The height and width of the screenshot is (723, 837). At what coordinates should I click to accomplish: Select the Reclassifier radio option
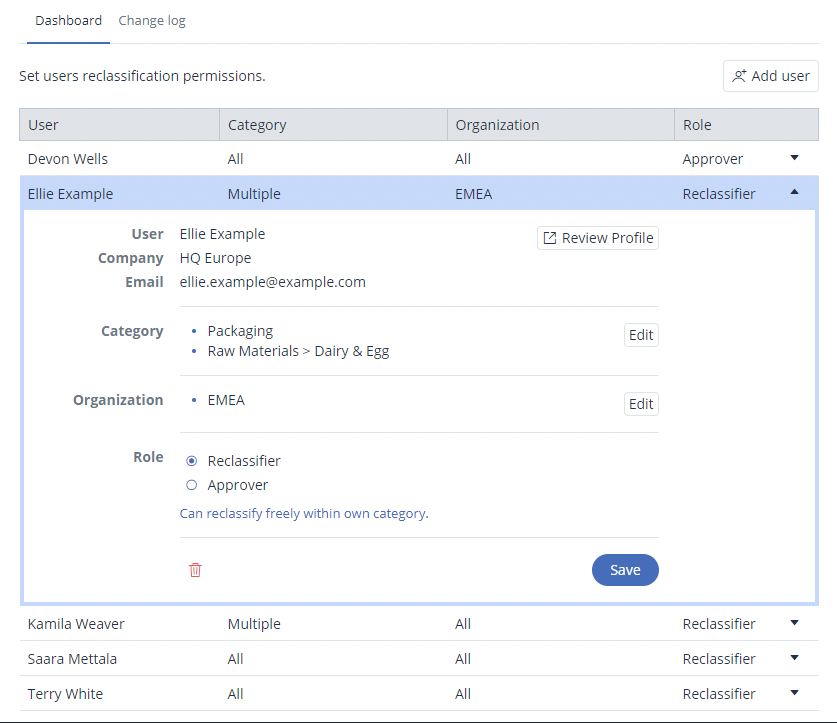pos(192,461)
